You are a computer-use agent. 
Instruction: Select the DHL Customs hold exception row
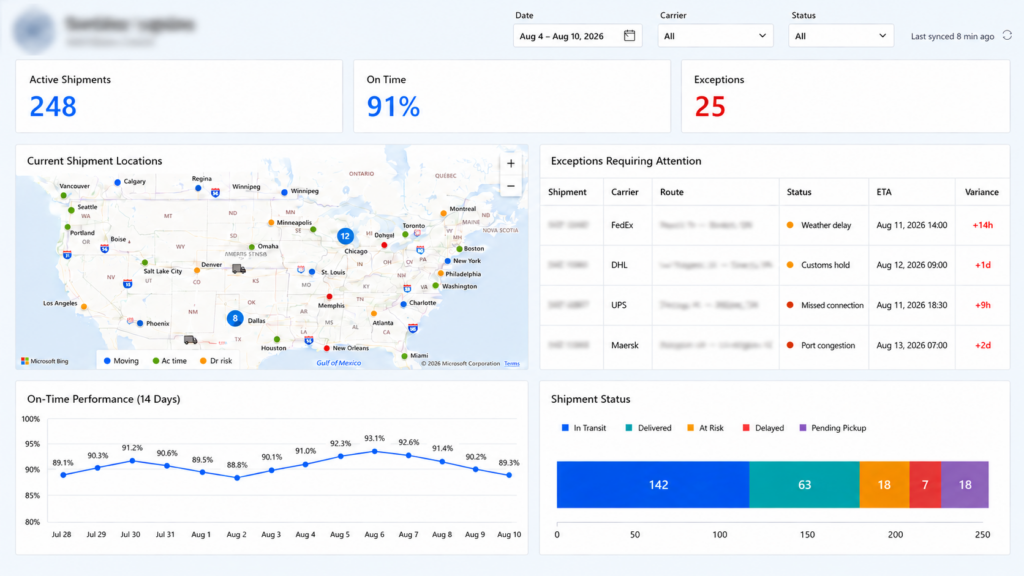(775, 265)
